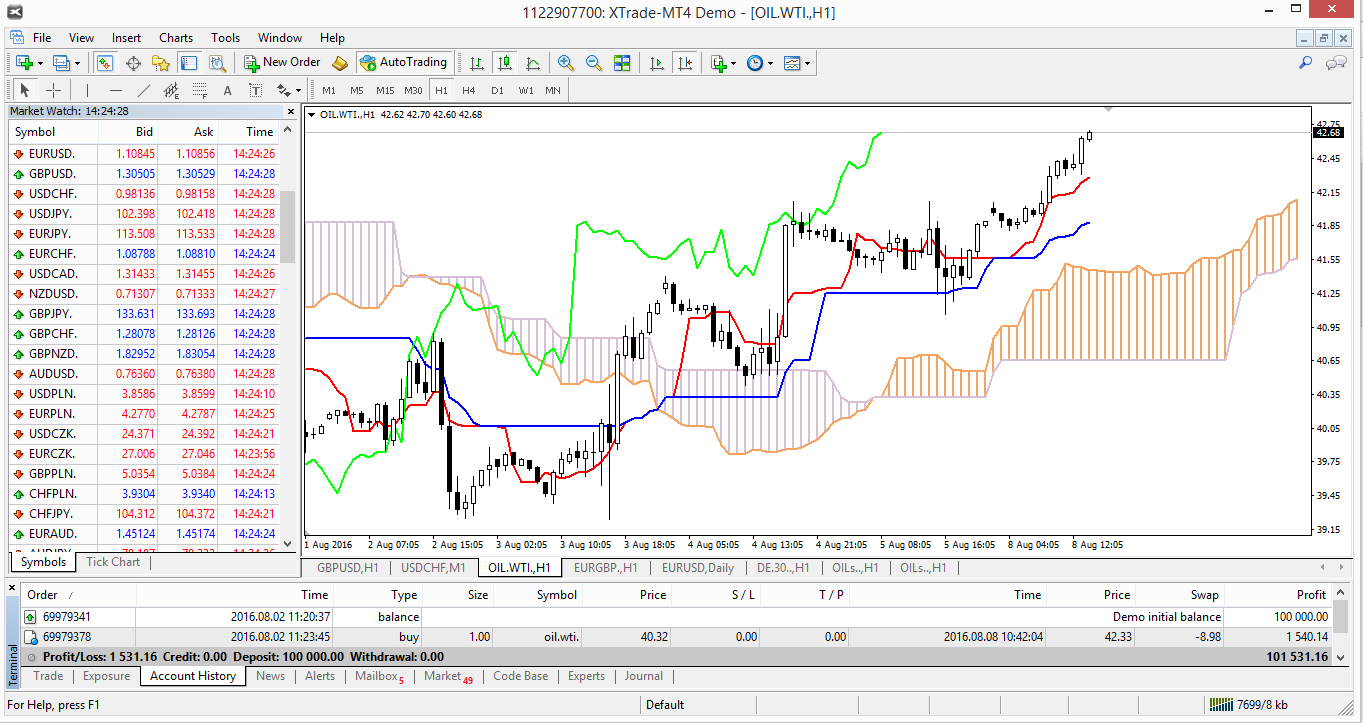Open the indicators list dropdown
The image size is (1363, 723).
click(x=734, y=63)
